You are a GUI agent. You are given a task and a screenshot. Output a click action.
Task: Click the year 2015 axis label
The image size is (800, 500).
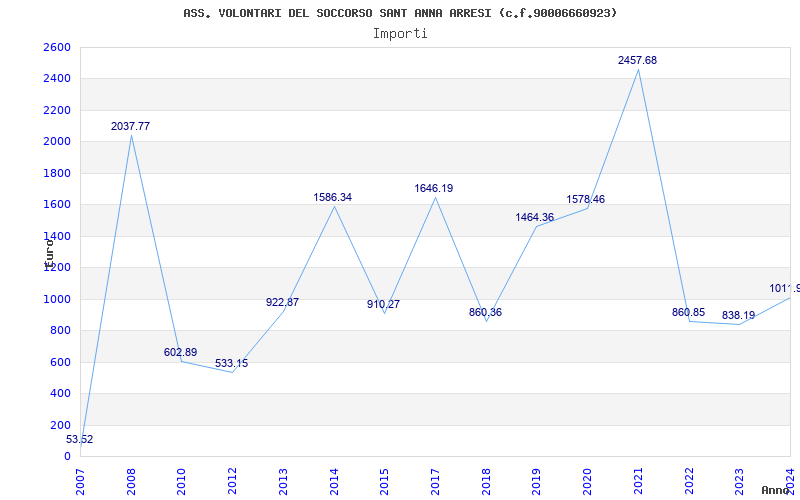click(x=385, y=481)
